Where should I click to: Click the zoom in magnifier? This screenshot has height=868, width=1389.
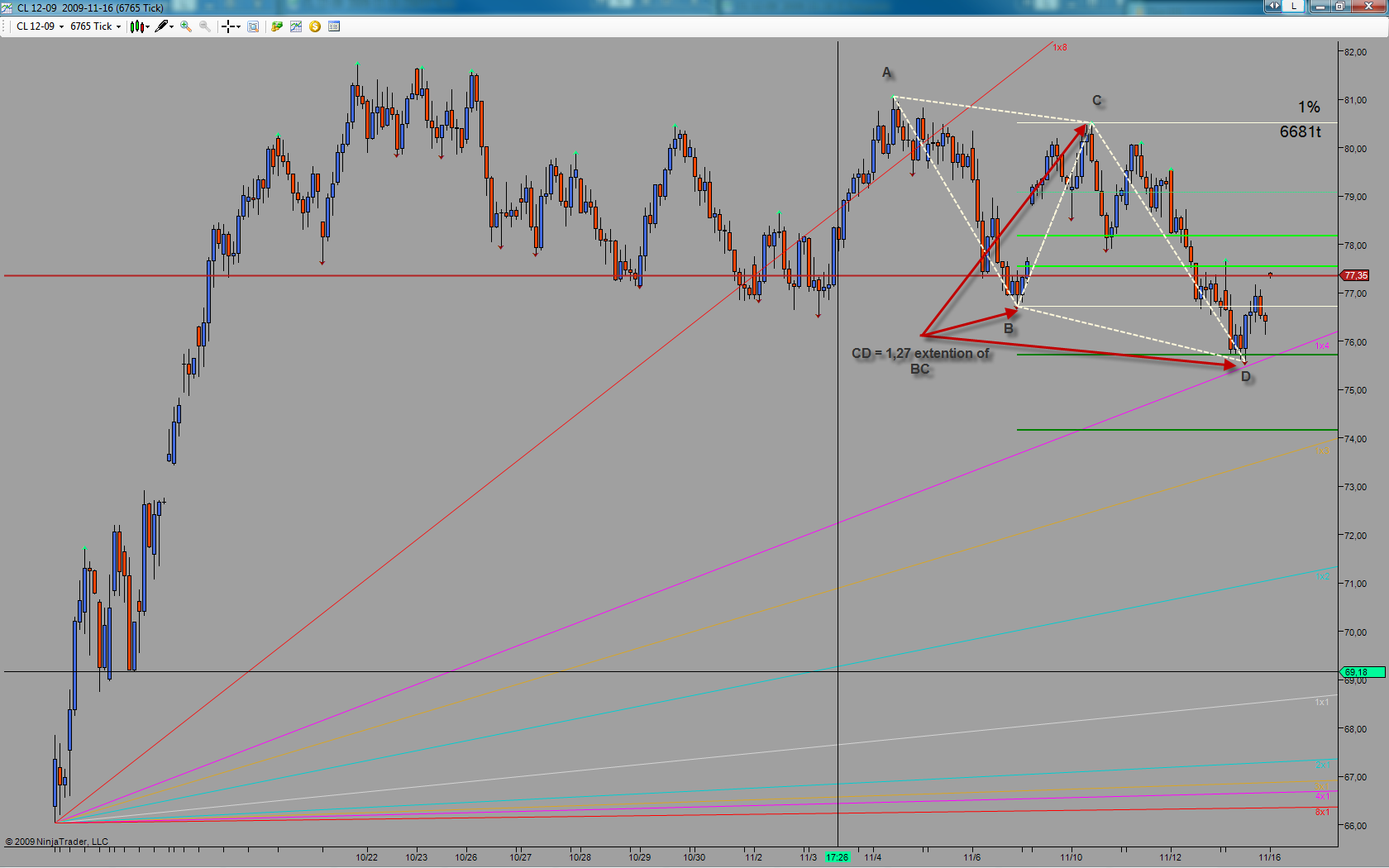[186, 26]
